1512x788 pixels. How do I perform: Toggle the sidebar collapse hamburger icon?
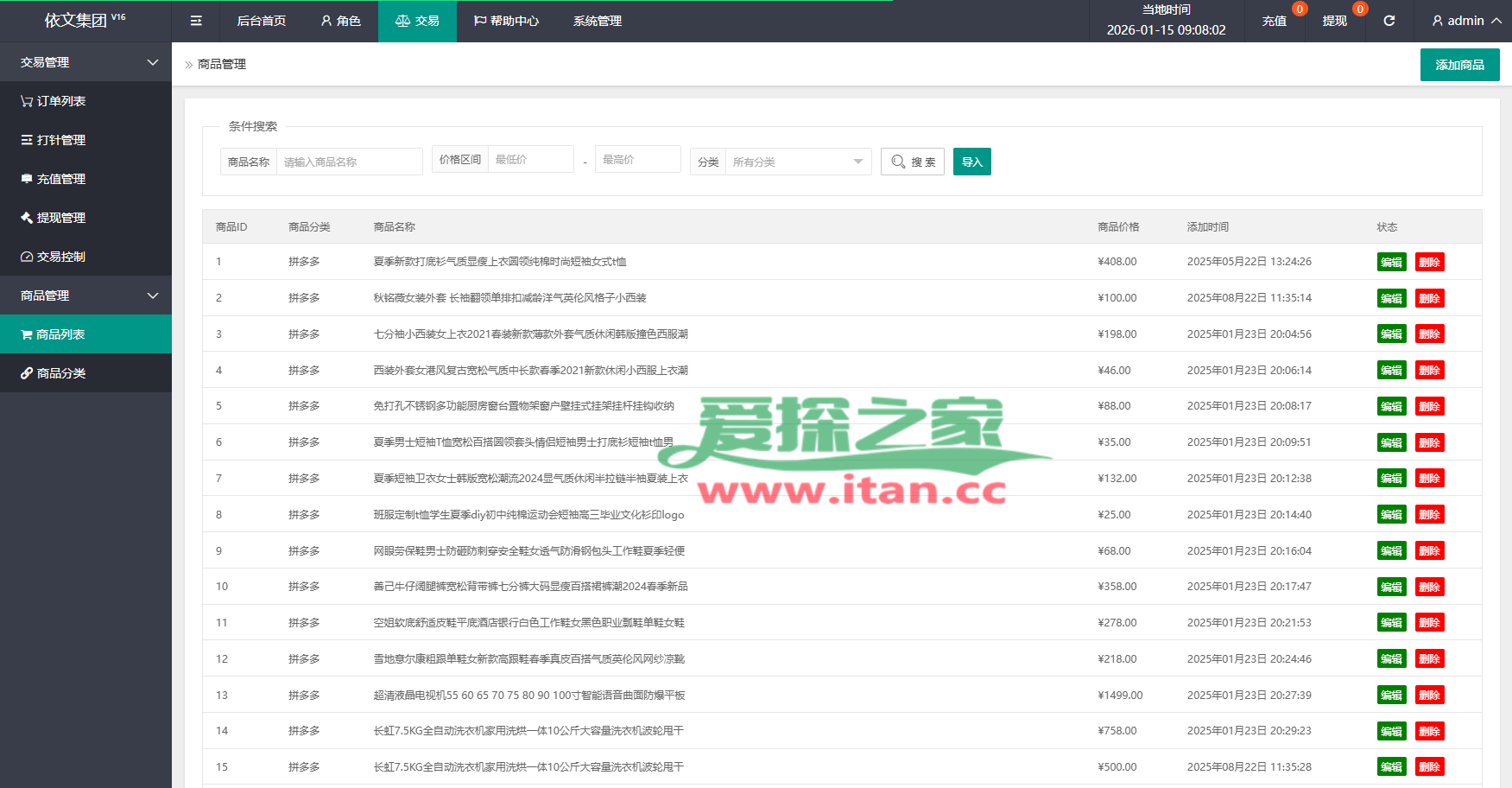196,21
